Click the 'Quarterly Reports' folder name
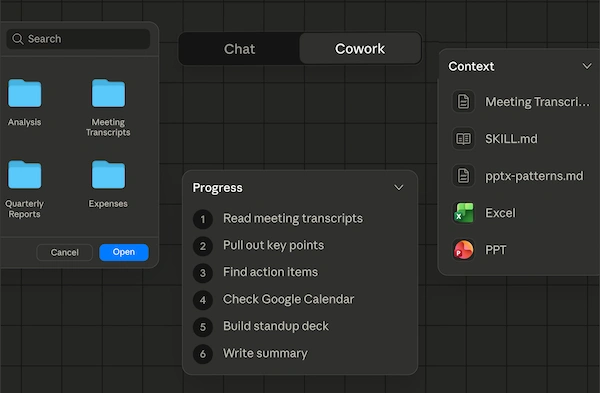 click(x=24, y=209)
